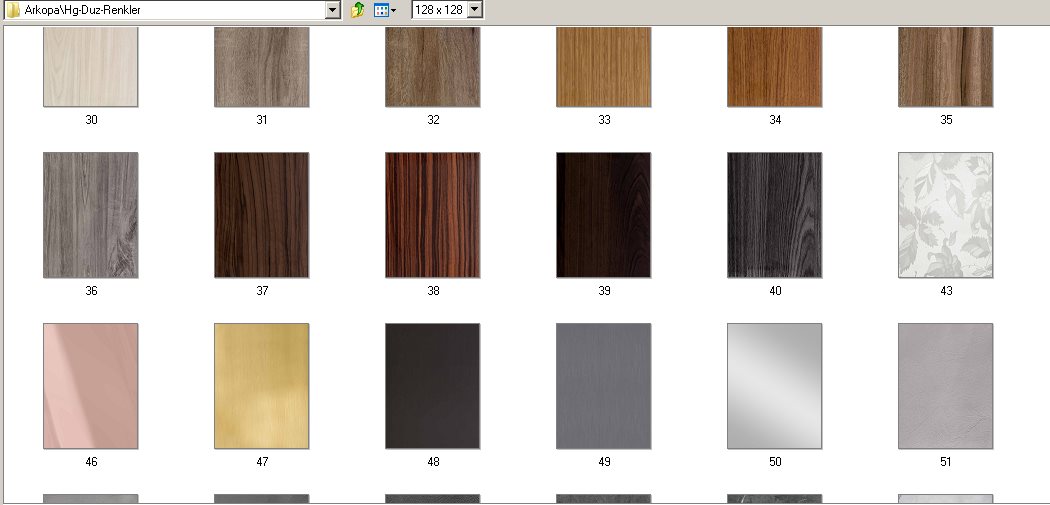Open the view mode icon menu
The image size is (1050, 505).
384,10
